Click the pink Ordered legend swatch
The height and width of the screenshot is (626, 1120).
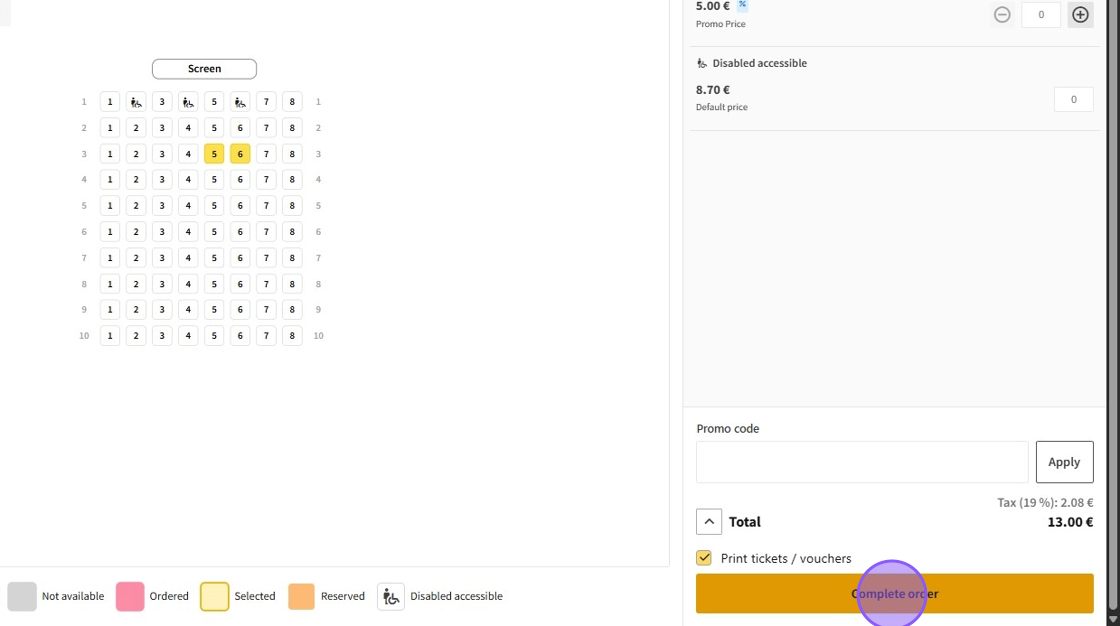130,597
